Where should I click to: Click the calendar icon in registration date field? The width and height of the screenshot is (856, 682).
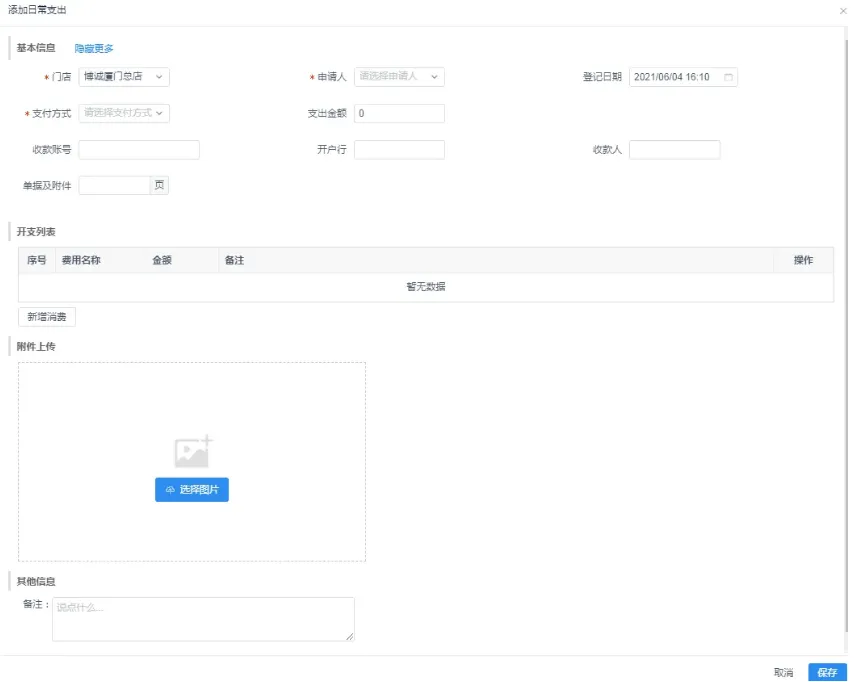(x=728, y=77)
